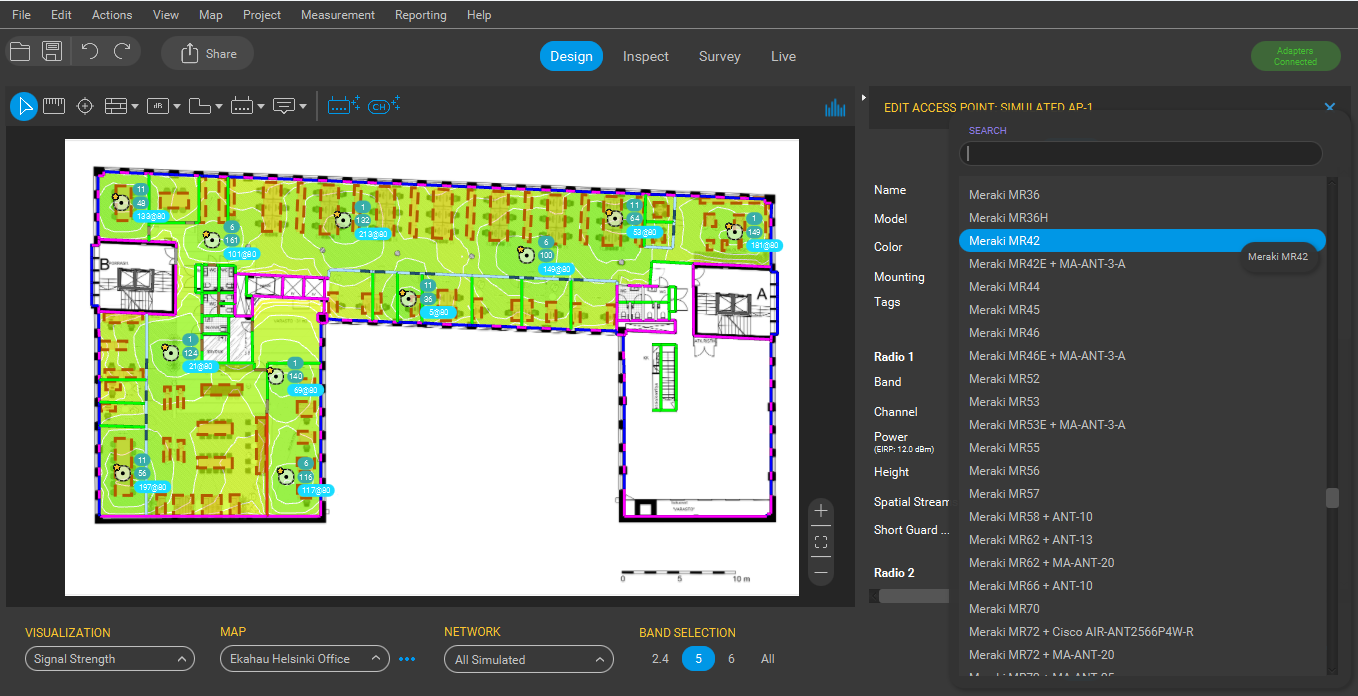Choose Meraki MR42 from the model list
The image size is (1358, 696).
point(1142,241)
